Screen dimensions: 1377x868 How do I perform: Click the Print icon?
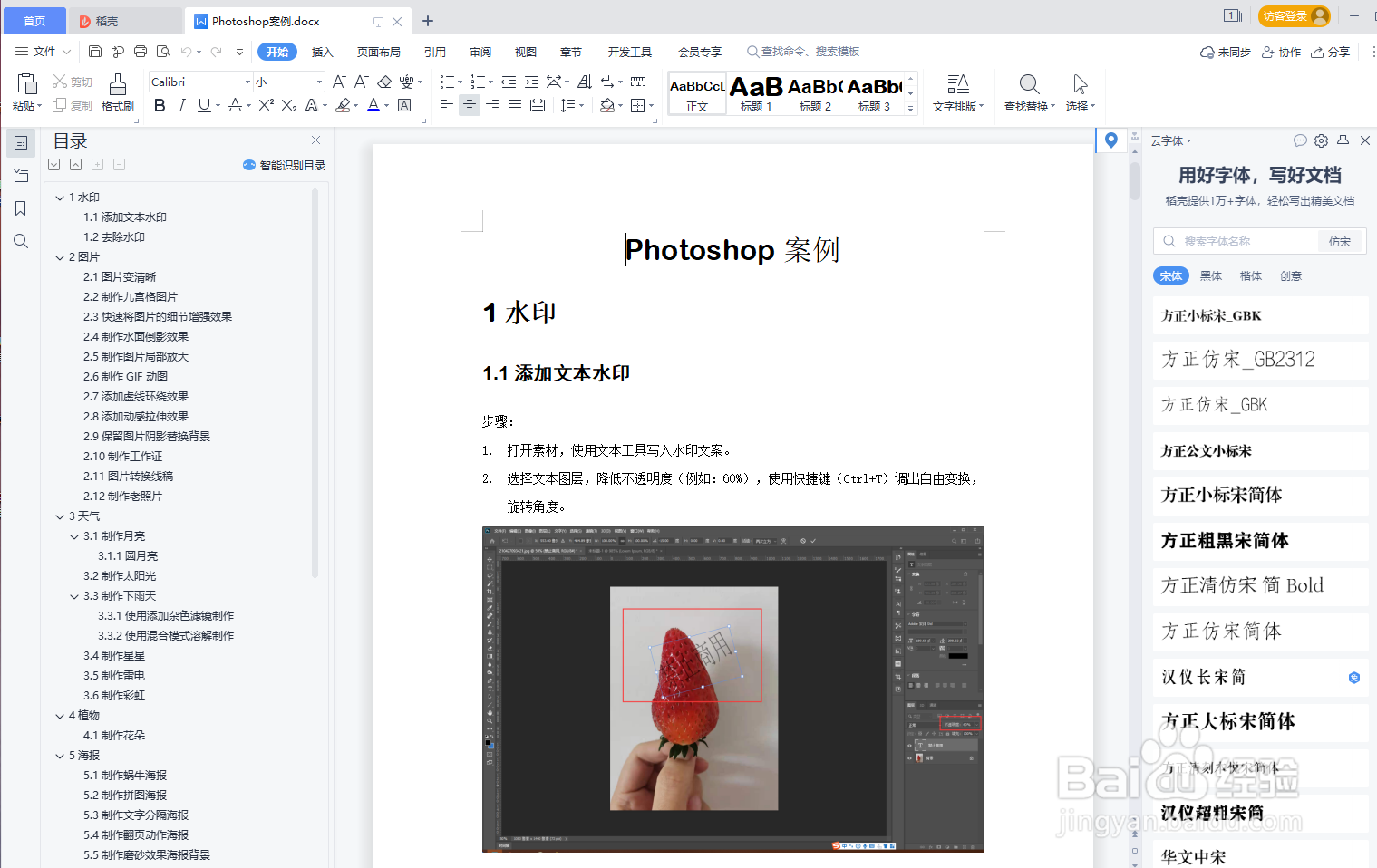(141, 52)
